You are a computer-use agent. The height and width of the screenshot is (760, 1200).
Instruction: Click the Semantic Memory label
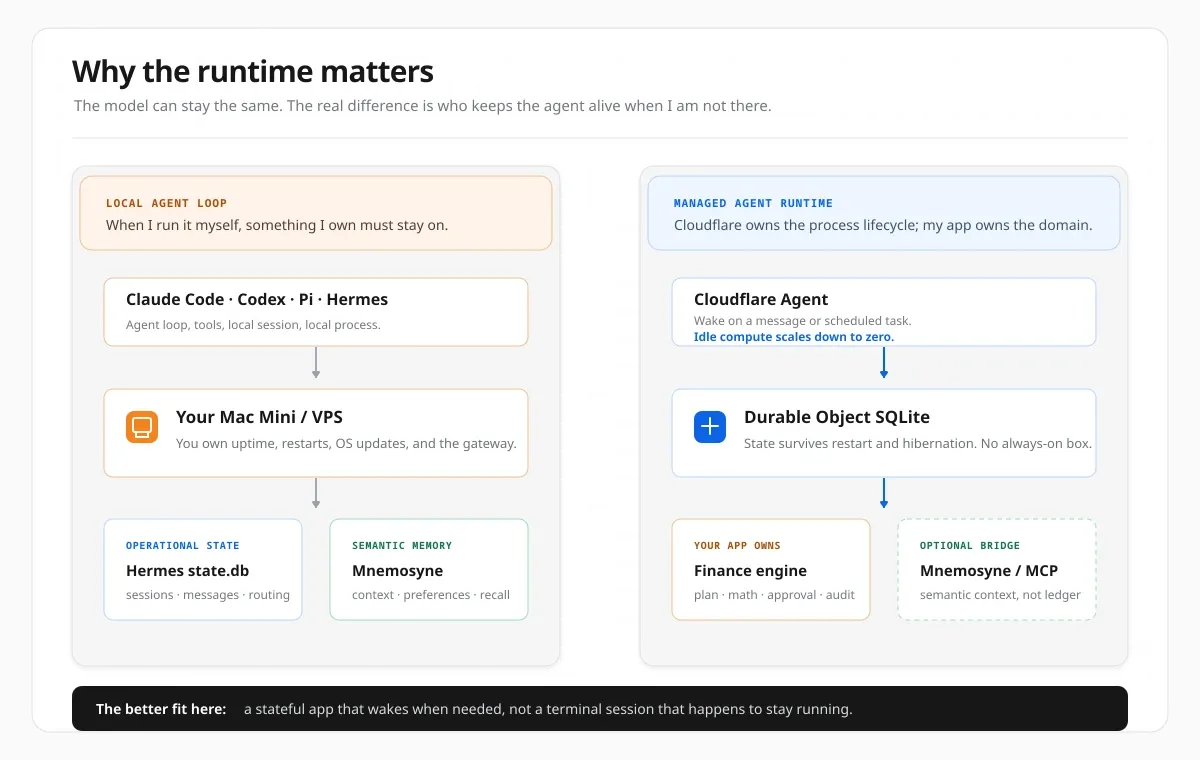[x=402, y=546]
